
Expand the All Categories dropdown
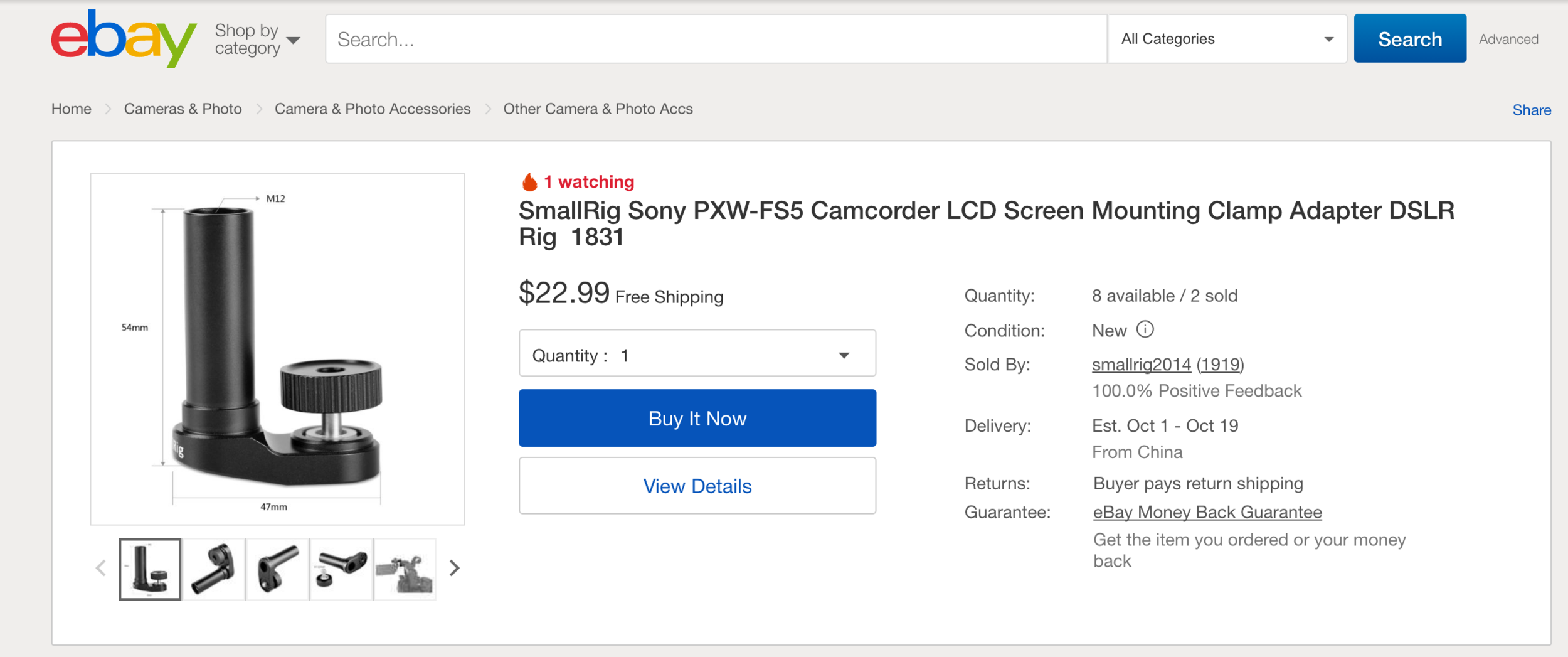click(1227, 39)
